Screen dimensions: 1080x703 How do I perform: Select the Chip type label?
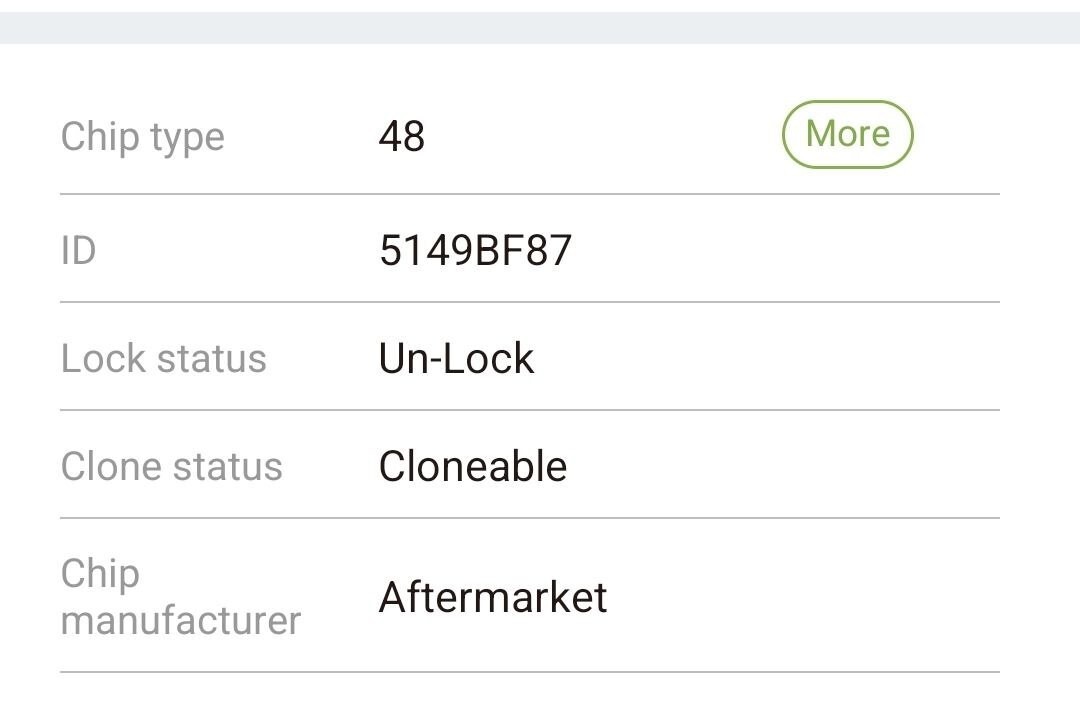142,137
